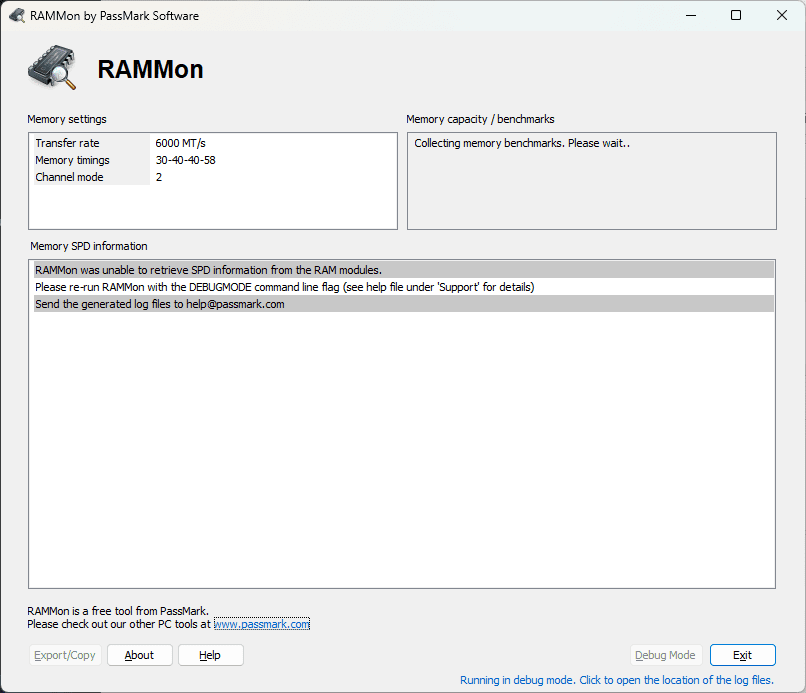The height and width of the screenshot is (693, 806).
Task: Click the RAMMon chip logo image
Action: point(52,67)
